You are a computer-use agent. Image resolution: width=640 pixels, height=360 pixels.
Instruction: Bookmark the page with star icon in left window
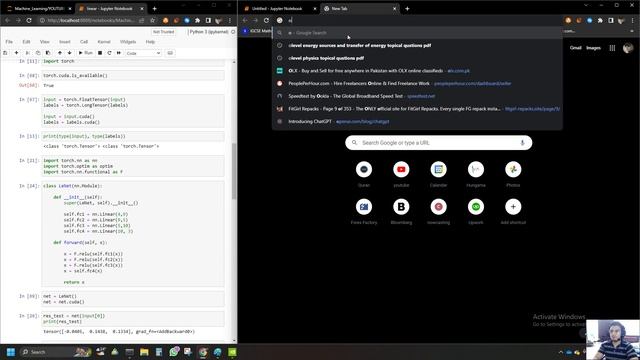point(153,20)
